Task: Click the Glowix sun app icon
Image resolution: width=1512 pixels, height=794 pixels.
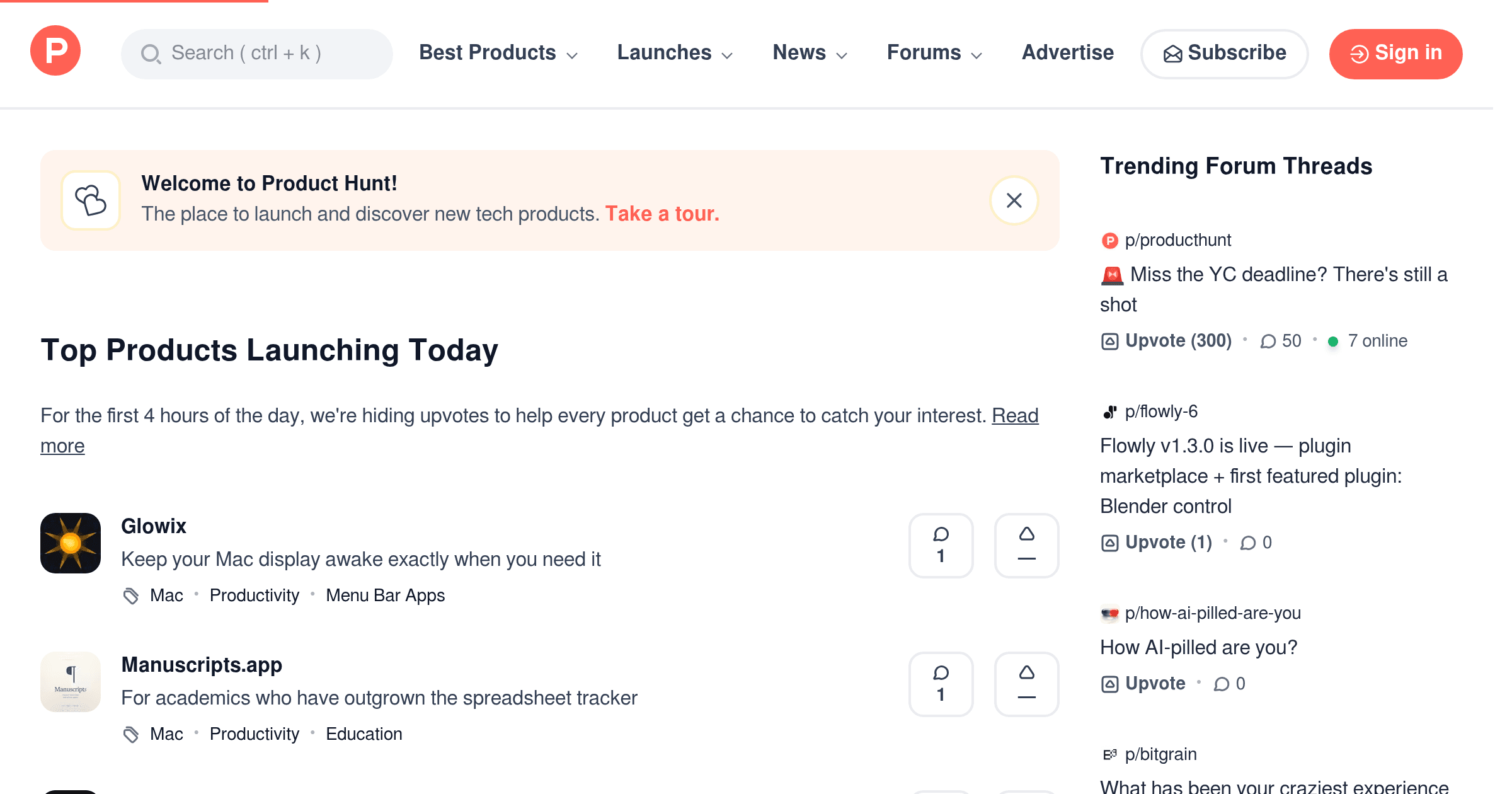Action: pyautogui.click(x=71, y=543)
